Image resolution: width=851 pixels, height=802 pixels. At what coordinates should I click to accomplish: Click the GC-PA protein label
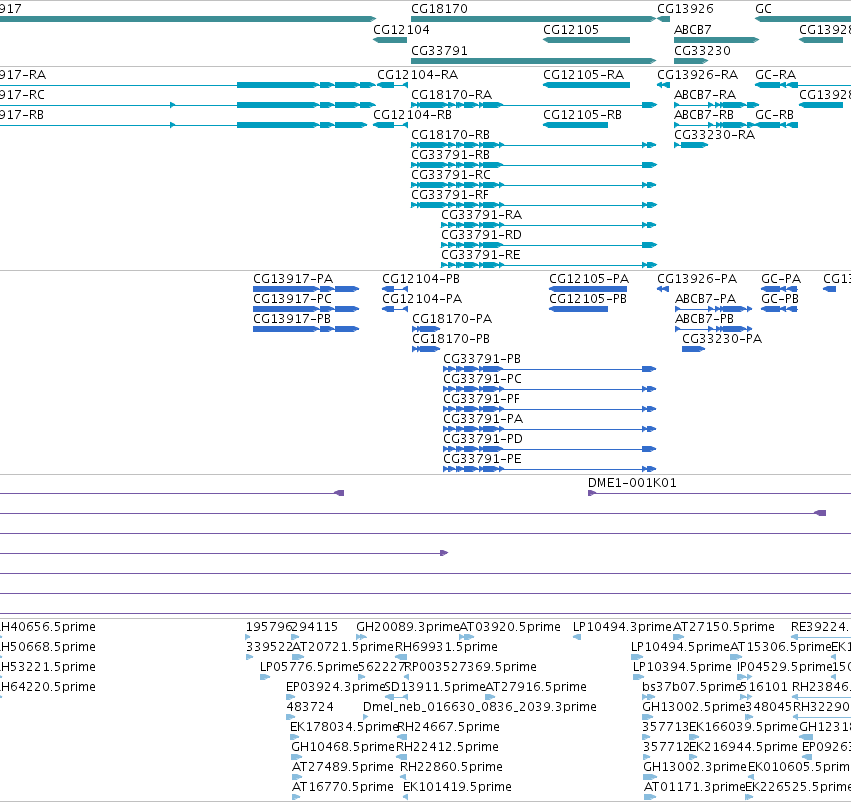tap(781, 278)
